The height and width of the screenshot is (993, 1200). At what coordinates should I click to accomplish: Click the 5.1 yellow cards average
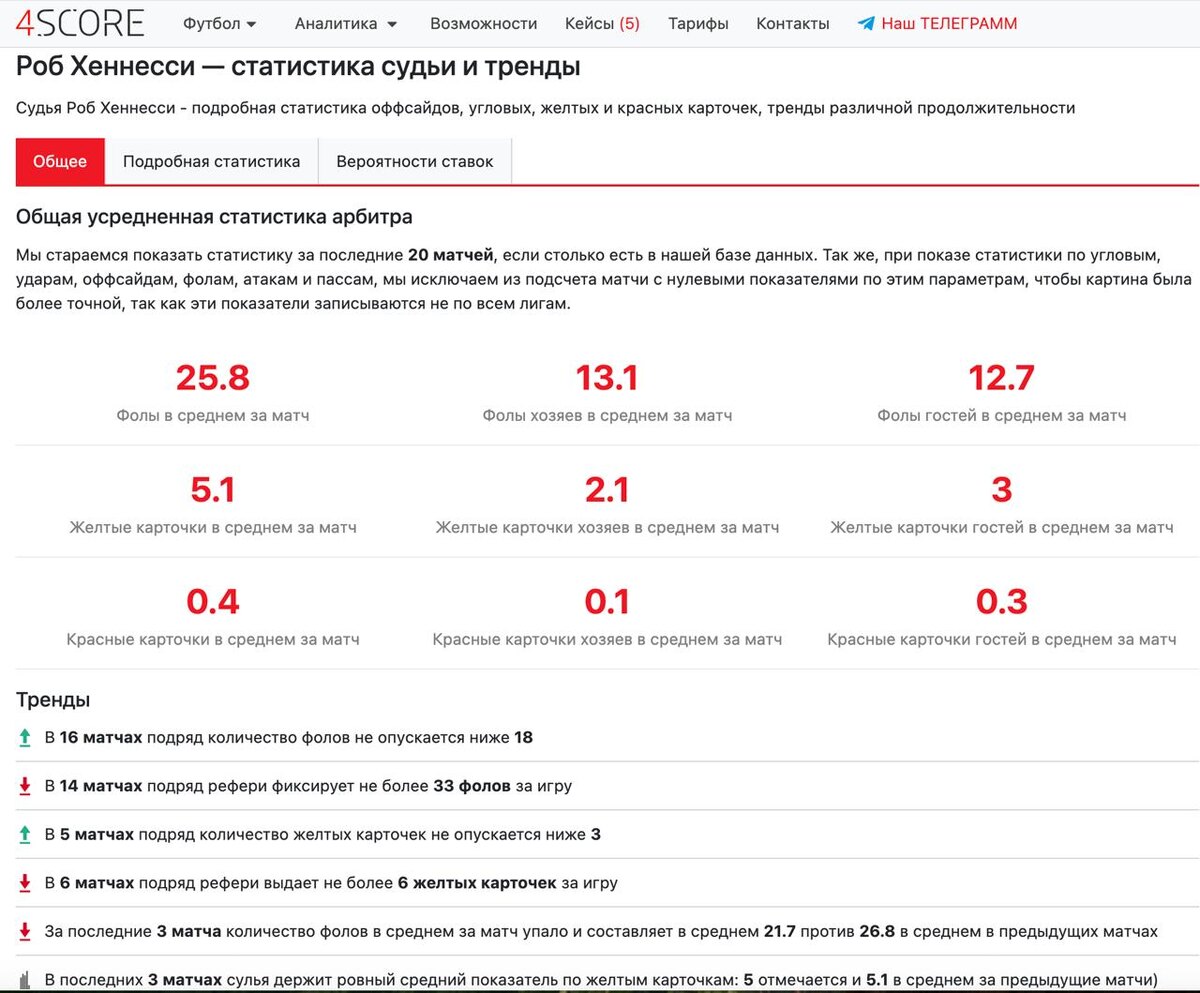coord(212,490)
